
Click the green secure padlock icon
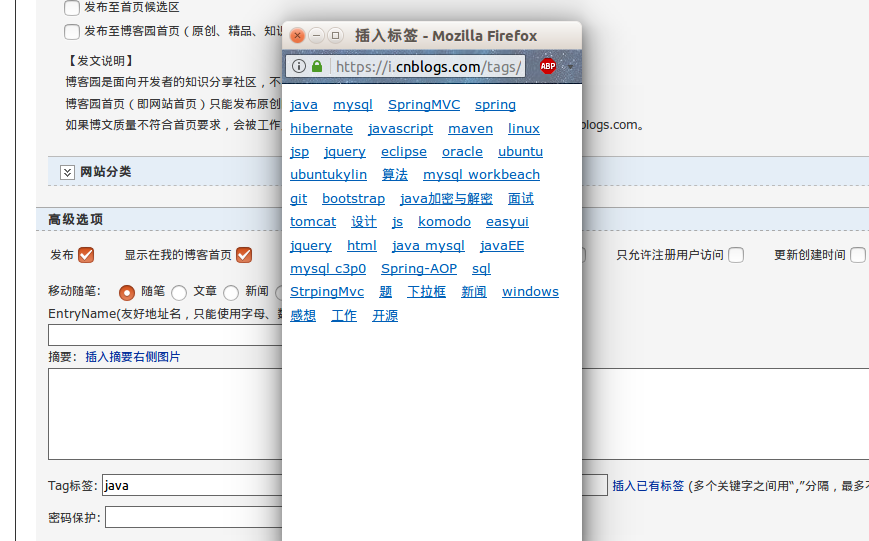(317, 67)
